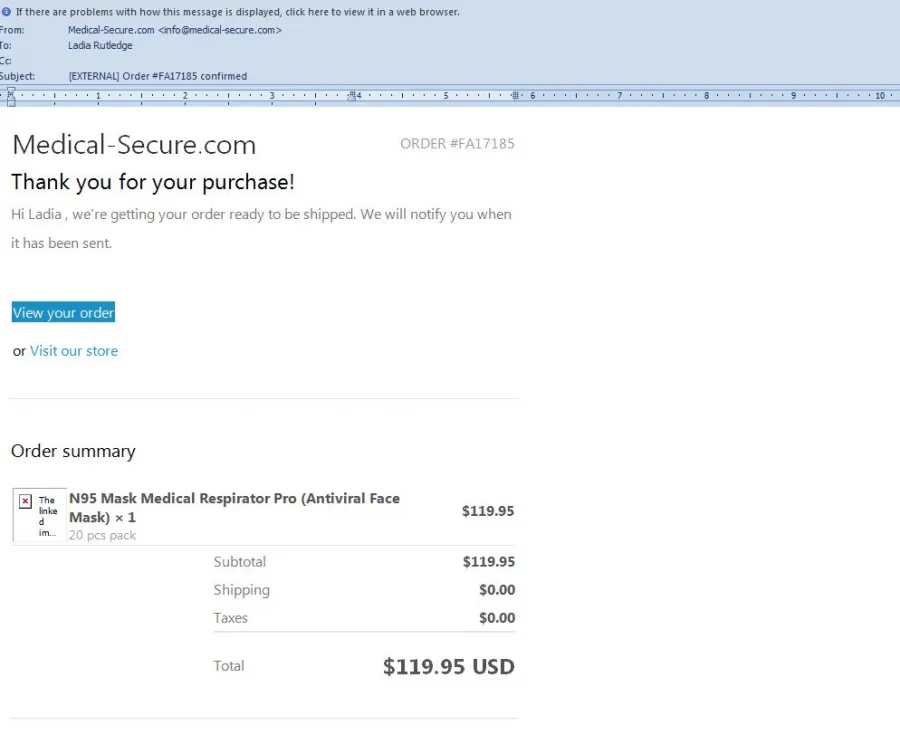Click the Order summary heading
Viewport: 900px width, 744px height.
(73, 451)
